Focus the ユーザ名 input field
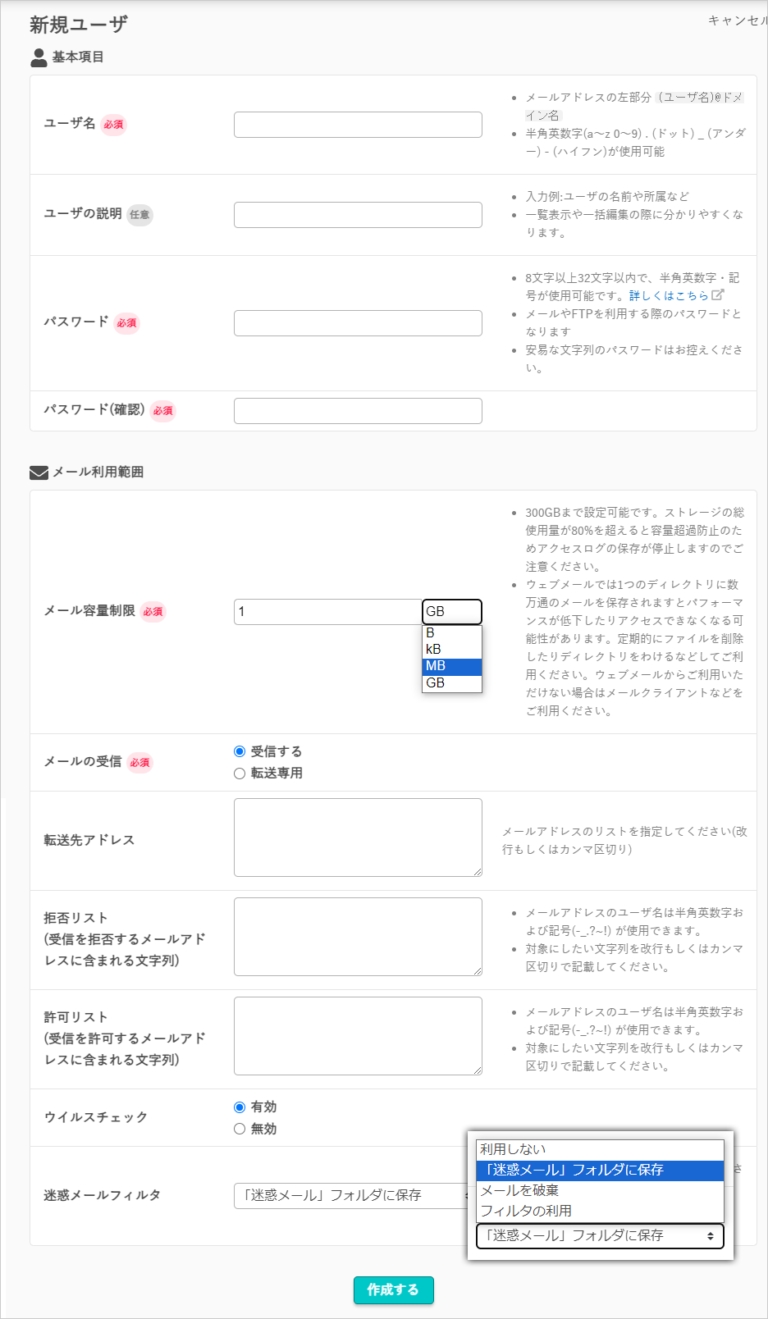Screen dimensions: 768x1319 358,125
